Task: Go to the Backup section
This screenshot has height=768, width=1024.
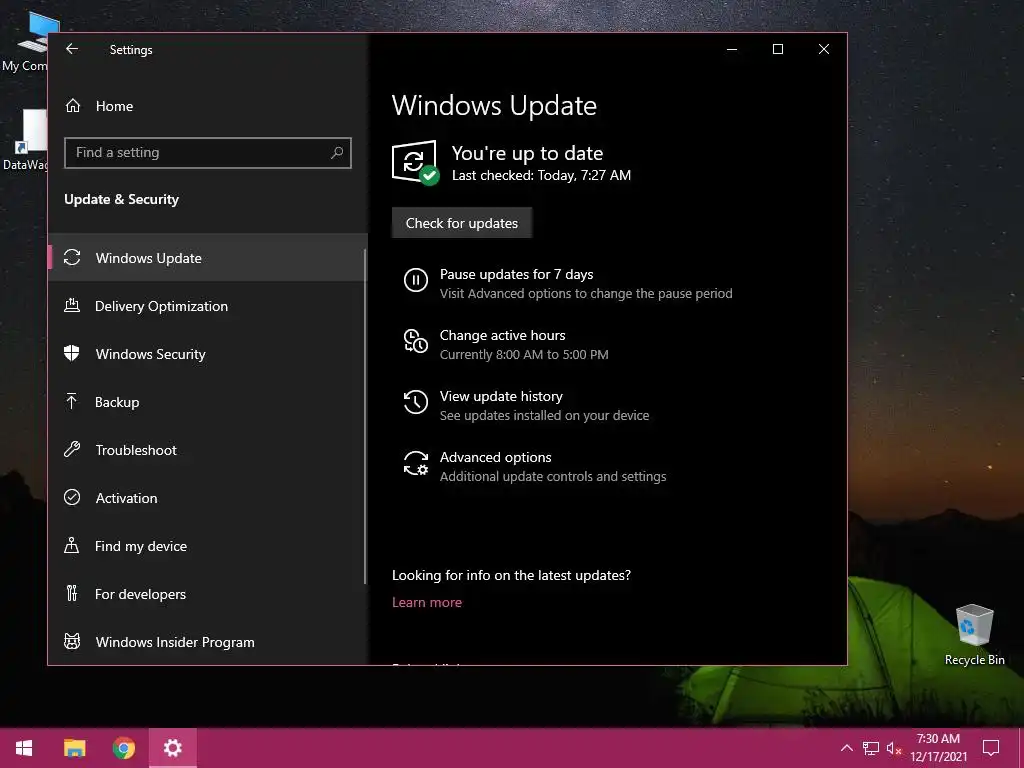Action: click(x=208, y=402)
